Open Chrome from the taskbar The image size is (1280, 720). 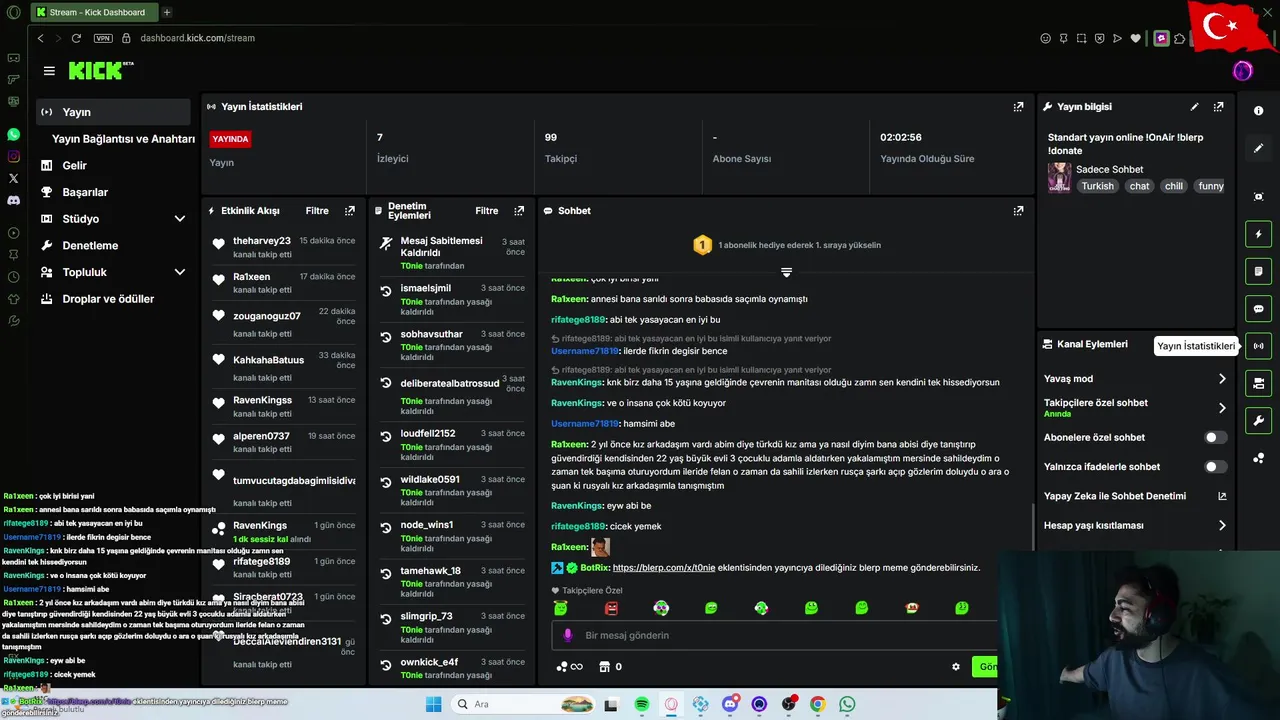click(817, 705)
